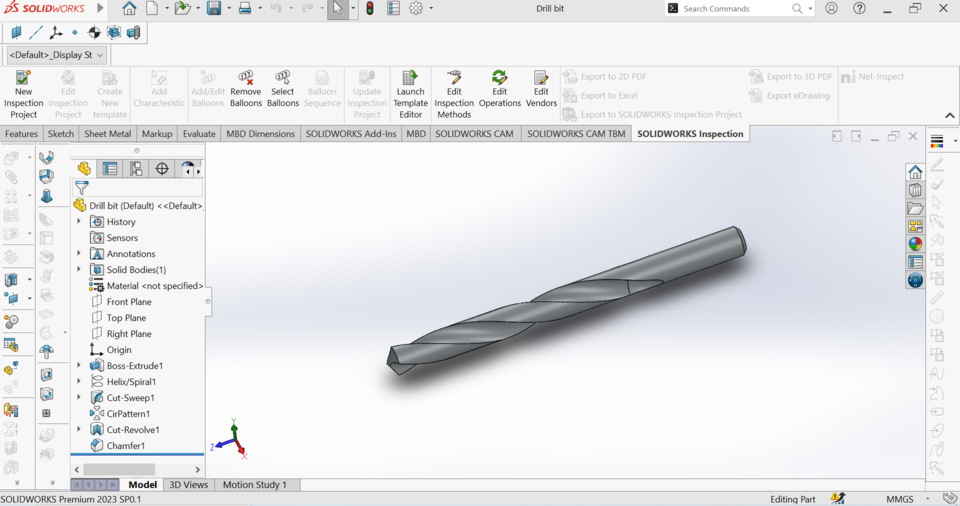Open PropertyManager tab icon
The height and width of the screenshot is (506, 960).
pos(110,168)
